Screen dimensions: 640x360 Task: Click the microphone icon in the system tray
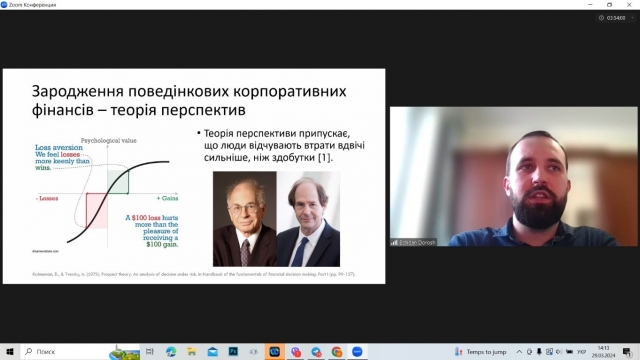click(539, 351)
